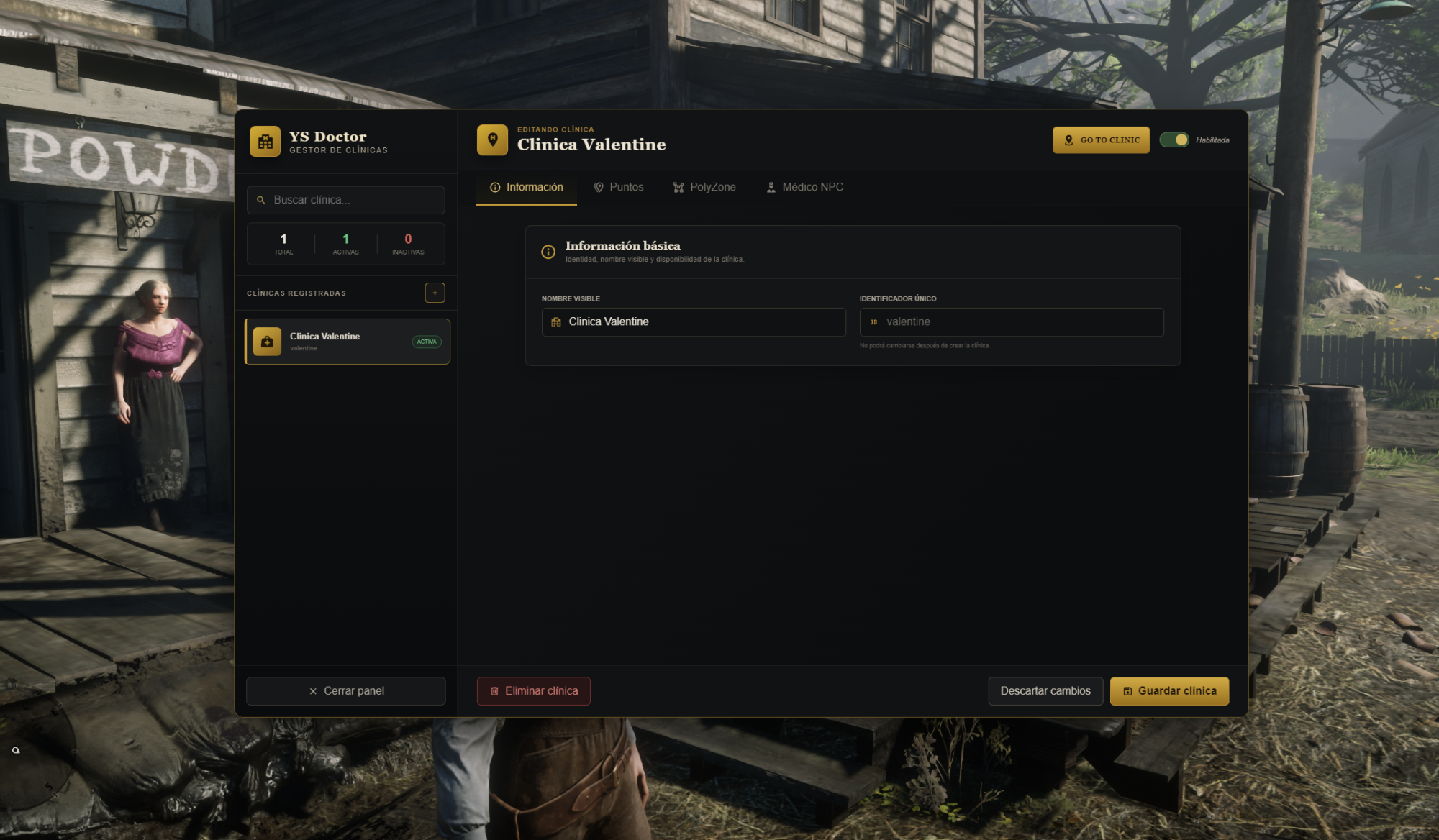Image resolution: width=1439 pixels, height=840 pixels.
Task: Click the EDITANDO CLÍNICA label
Action: 555,129
